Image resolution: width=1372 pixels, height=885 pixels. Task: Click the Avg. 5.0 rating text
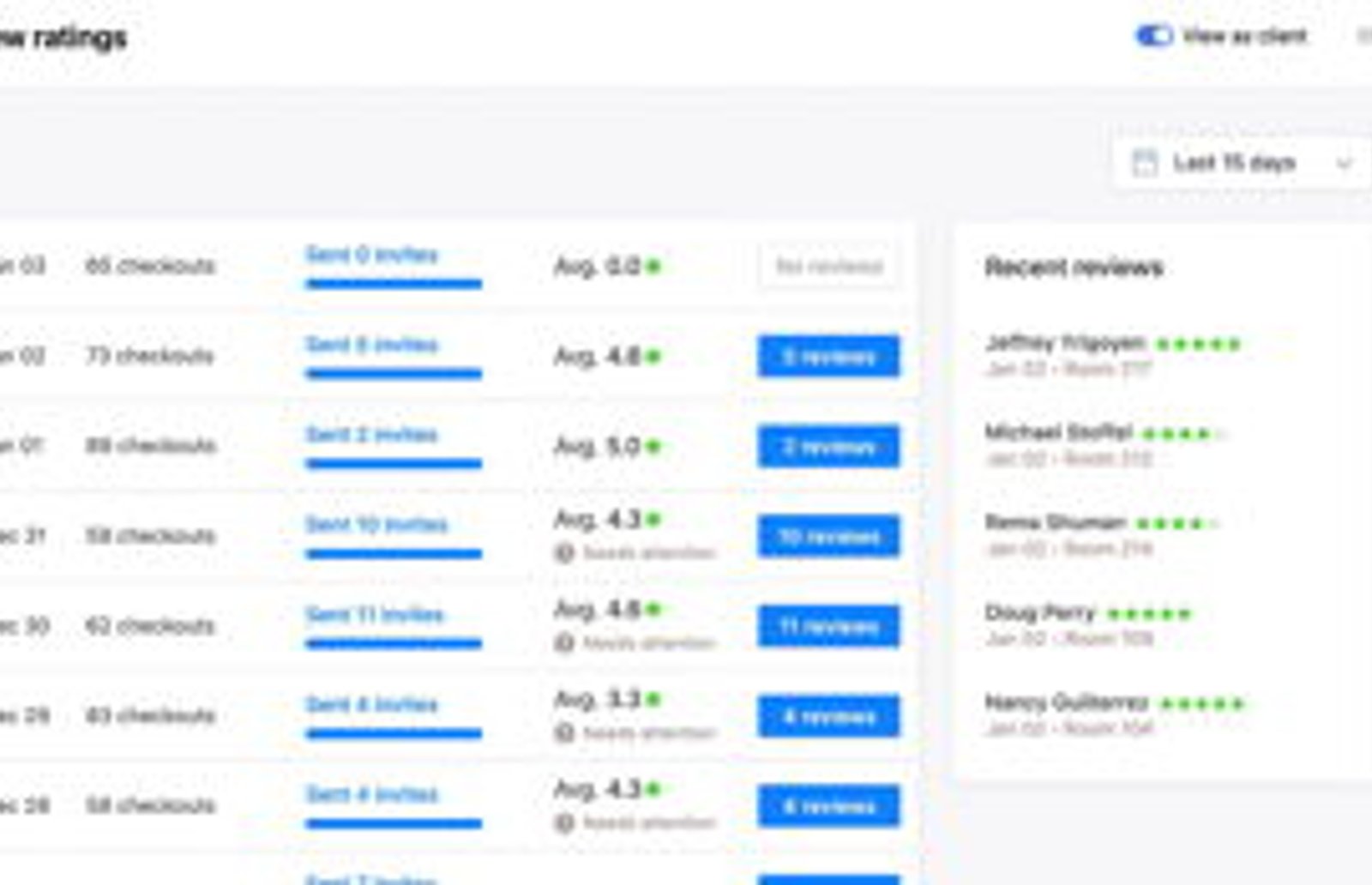pyautogui.click(x=597, y=446)
